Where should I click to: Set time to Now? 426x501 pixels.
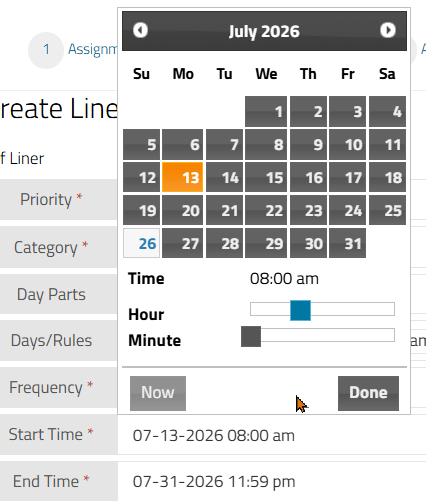point(158,393)
